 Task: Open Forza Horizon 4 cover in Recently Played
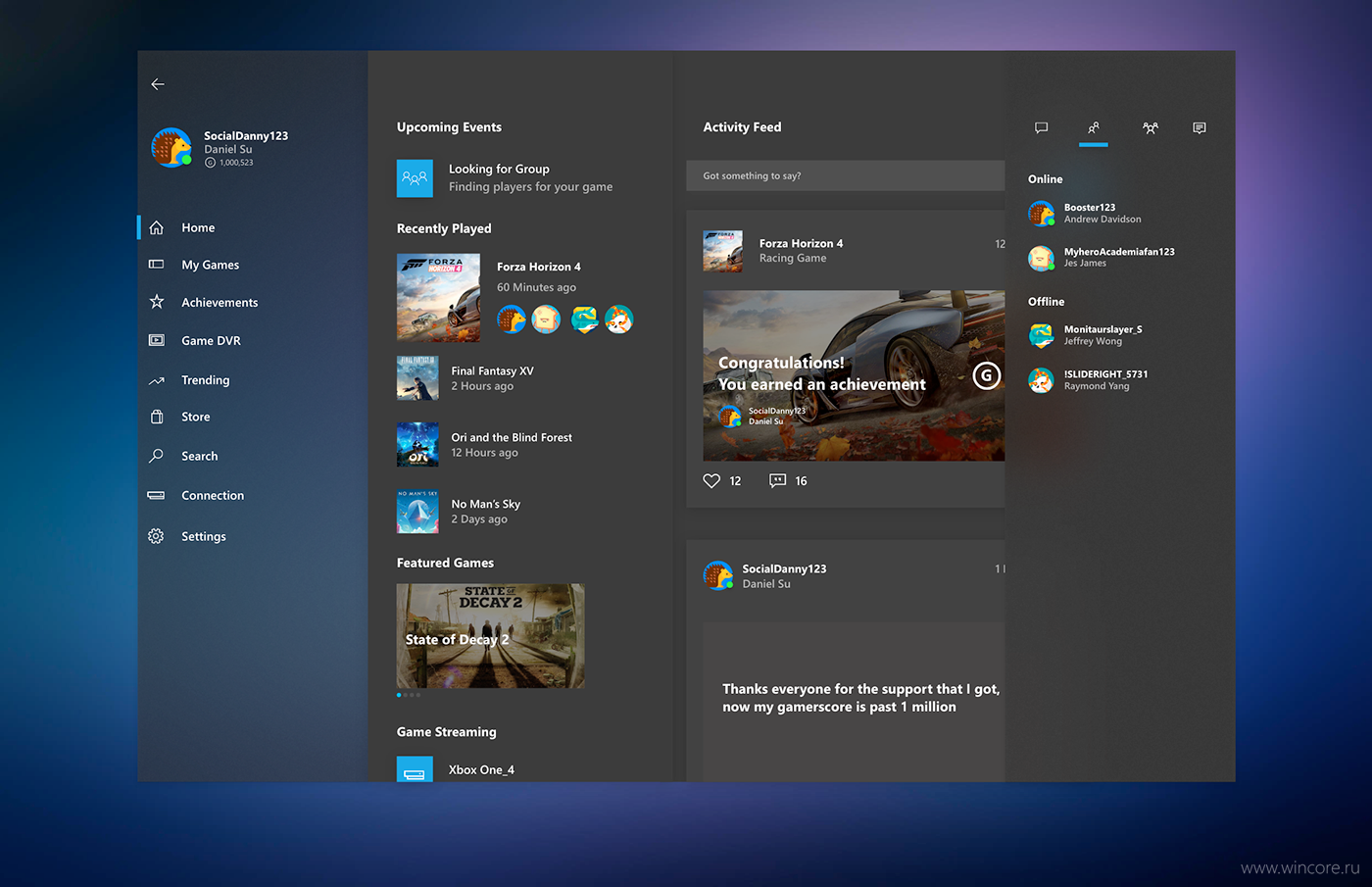pos(438,298)
